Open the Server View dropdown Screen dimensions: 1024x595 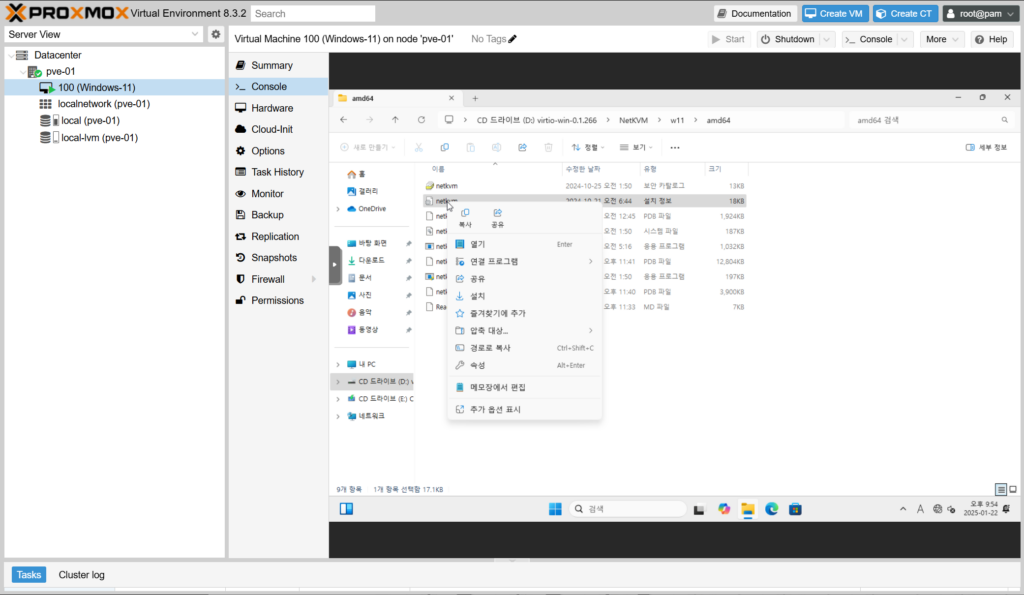(x=103, y=34)
